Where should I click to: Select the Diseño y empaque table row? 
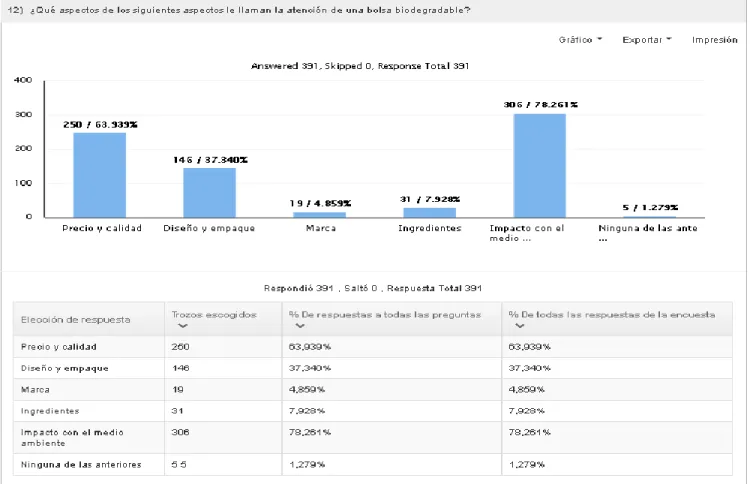(373, 368)
